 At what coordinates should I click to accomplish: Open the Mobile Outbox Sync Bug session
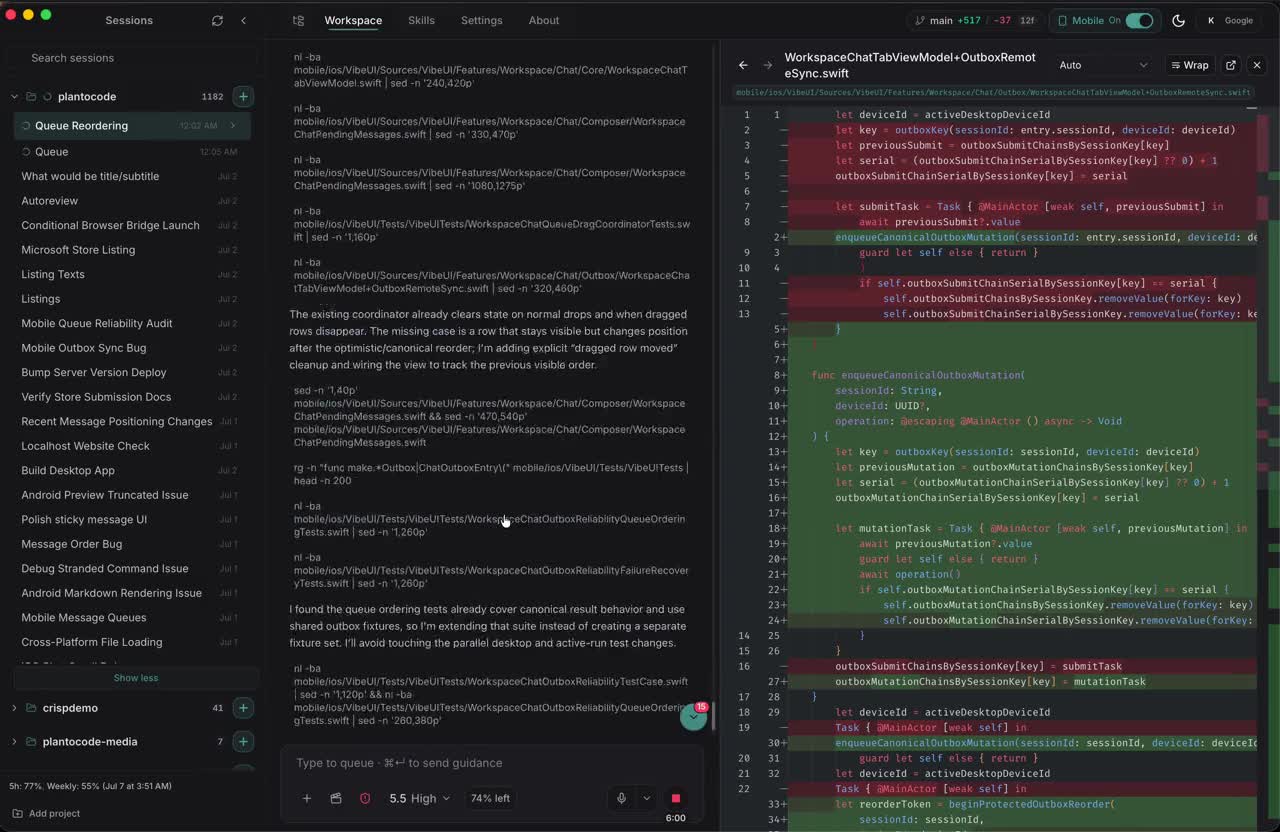pyautogui.click(x=131, y=348)
